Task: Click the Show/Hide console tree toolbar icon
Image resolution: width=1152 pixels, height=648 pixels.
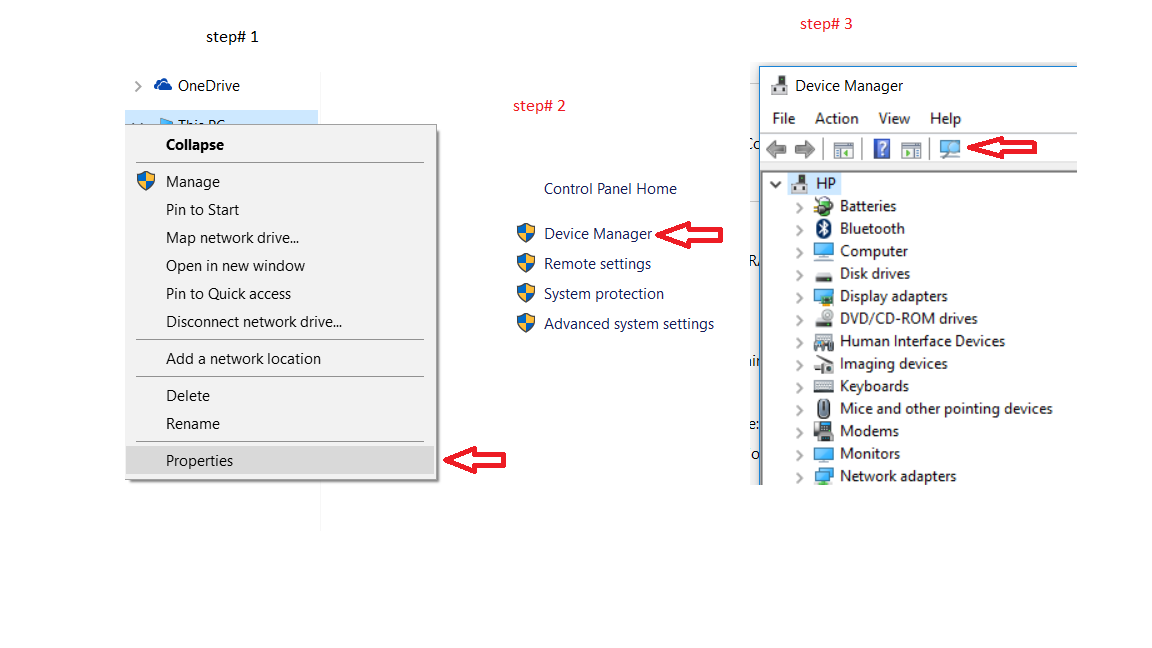Action: click(843, 150)
